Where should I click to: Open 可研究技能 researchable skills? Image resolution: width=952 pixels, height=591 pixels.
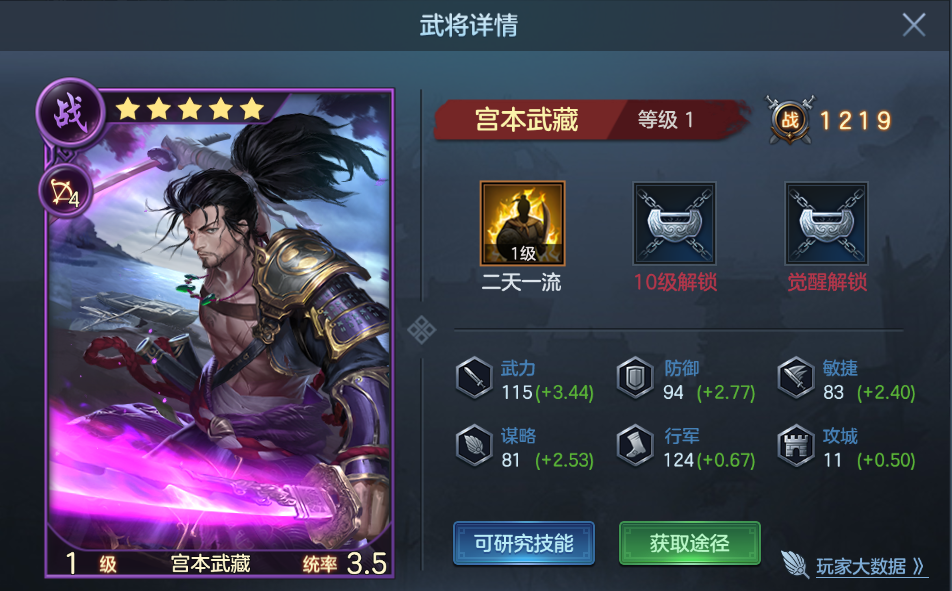click(523, 543)
